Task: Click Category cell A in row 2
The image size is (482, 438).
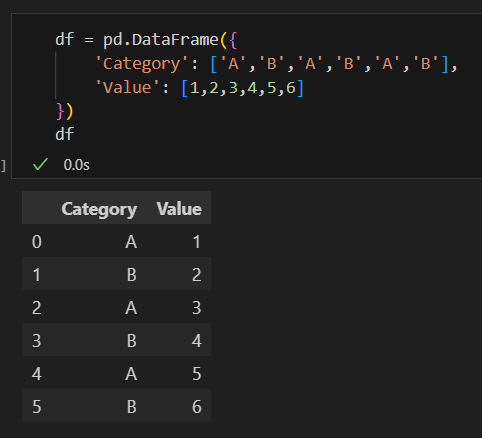Action: [131, 308]
